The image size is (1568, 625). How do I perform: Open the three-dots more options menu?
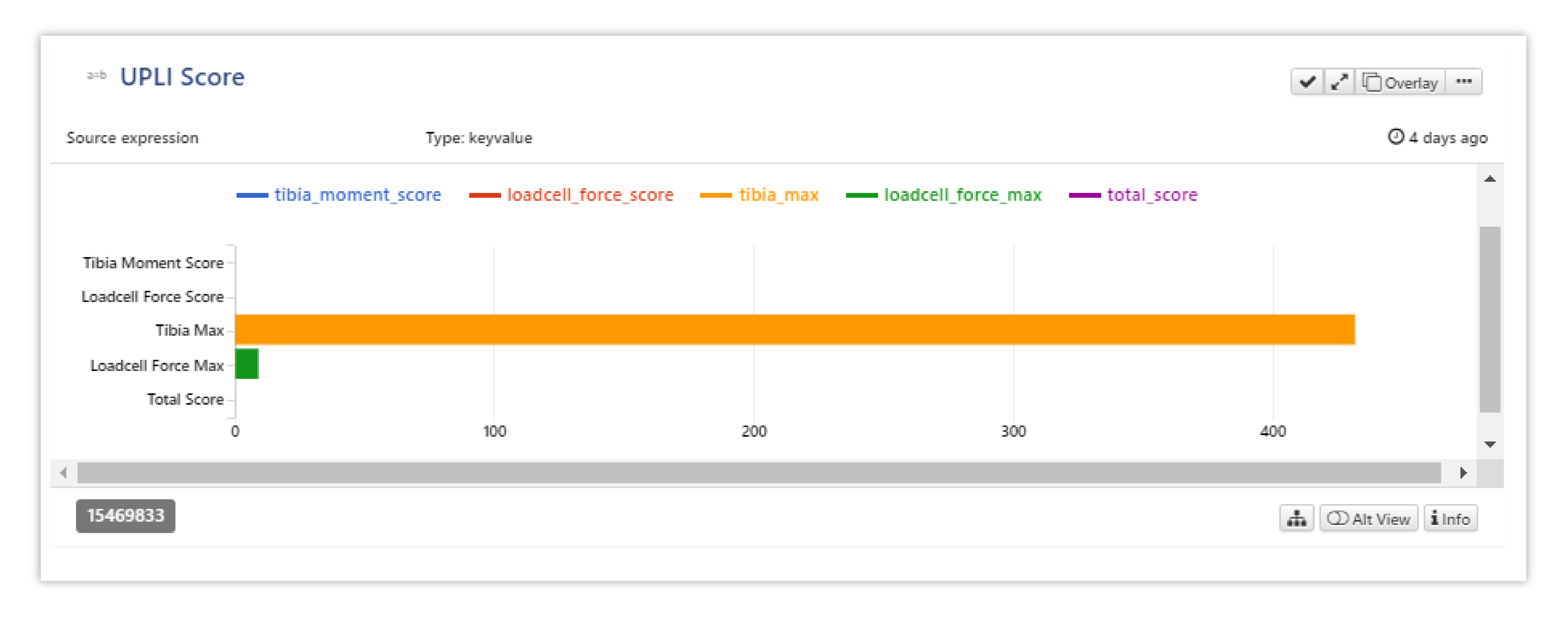coord(1464,81)
